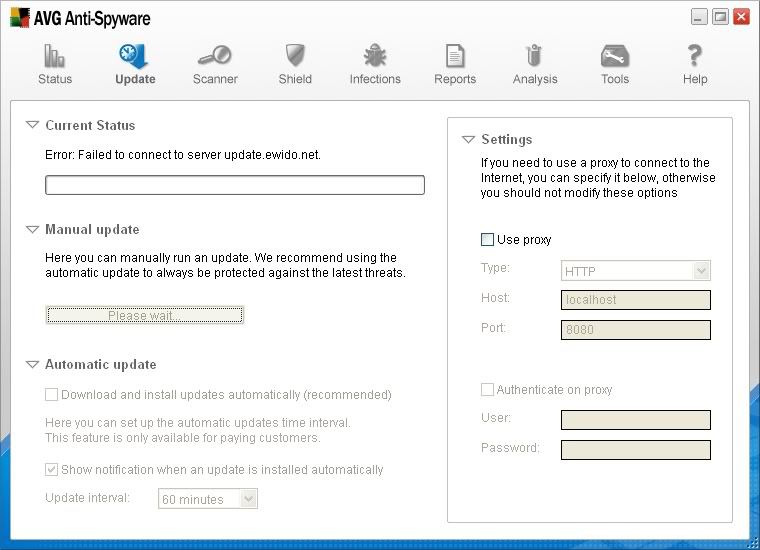Image resolution: width=760 pixels, height=550 pixels.
Task: Click the Help tab label
Action: point(695,79)
